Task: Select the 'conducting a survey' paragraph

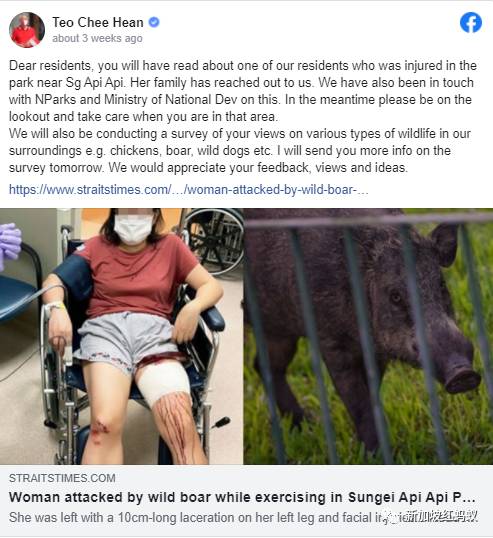Action: [x=240, y=151]
